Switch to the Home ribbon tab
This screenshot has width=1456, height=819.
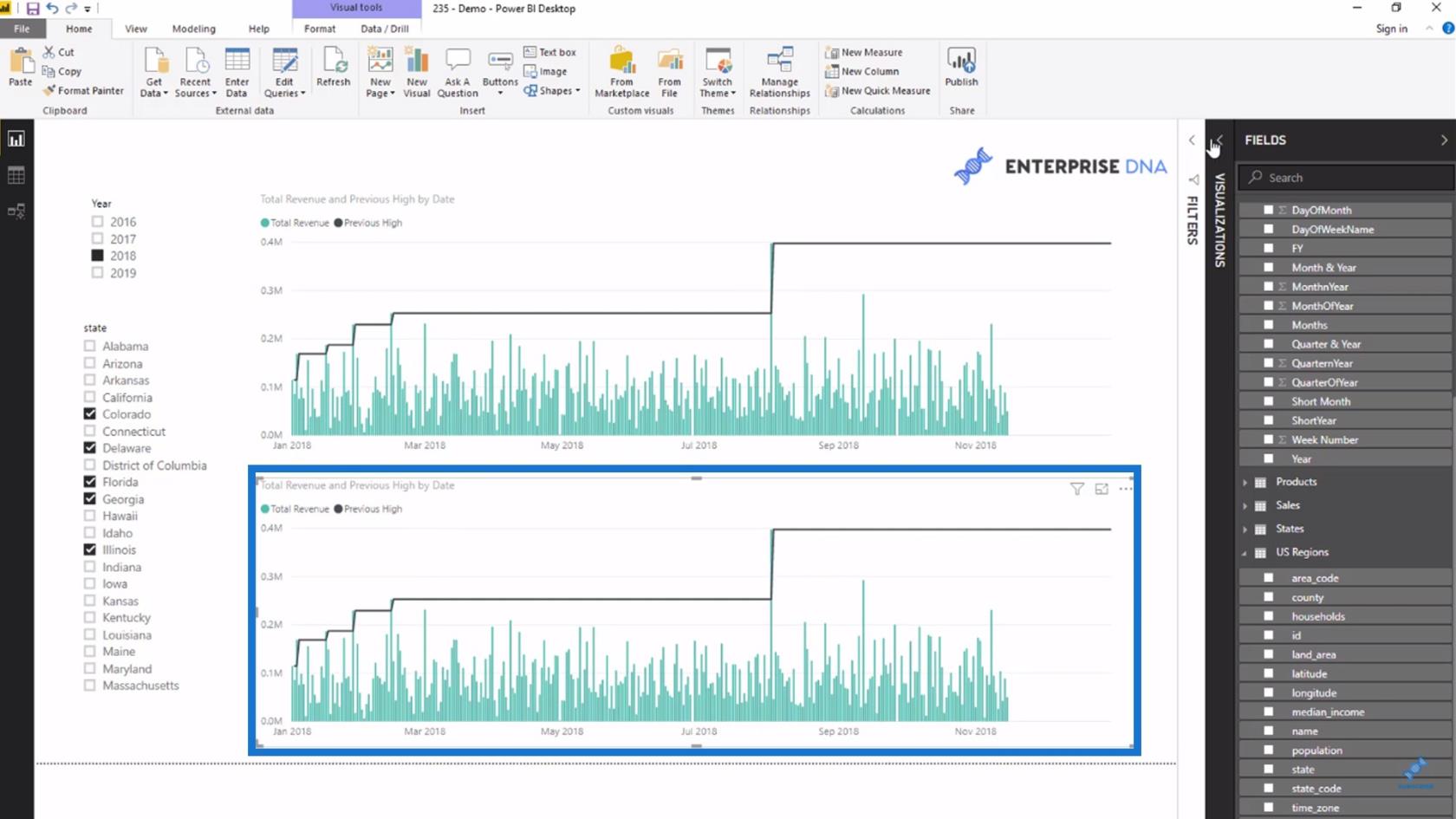(x=79, y=29)
